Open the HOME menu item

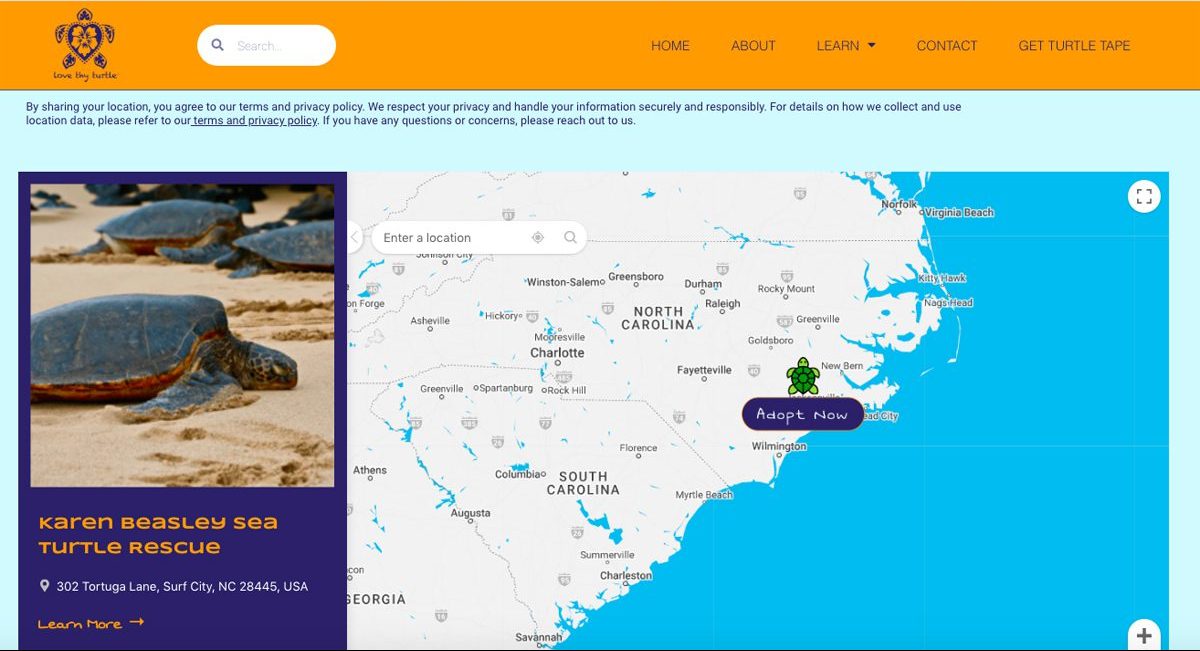point(670,45)
